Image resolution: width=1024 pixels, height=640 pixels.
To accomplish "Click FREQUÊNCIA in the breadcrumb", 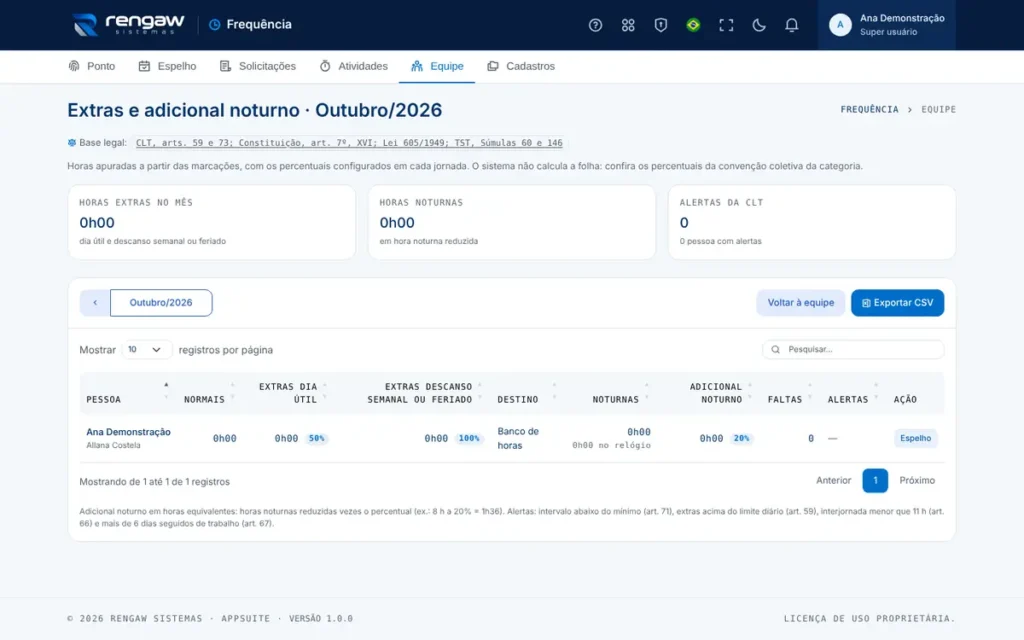I will click(x=869, y=110).
